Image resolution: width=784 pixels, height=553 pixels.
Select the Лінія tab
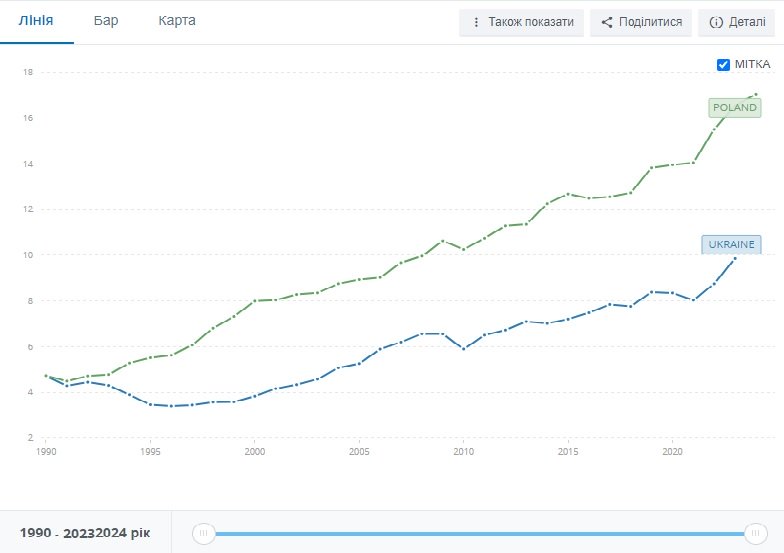coord(36,20)
